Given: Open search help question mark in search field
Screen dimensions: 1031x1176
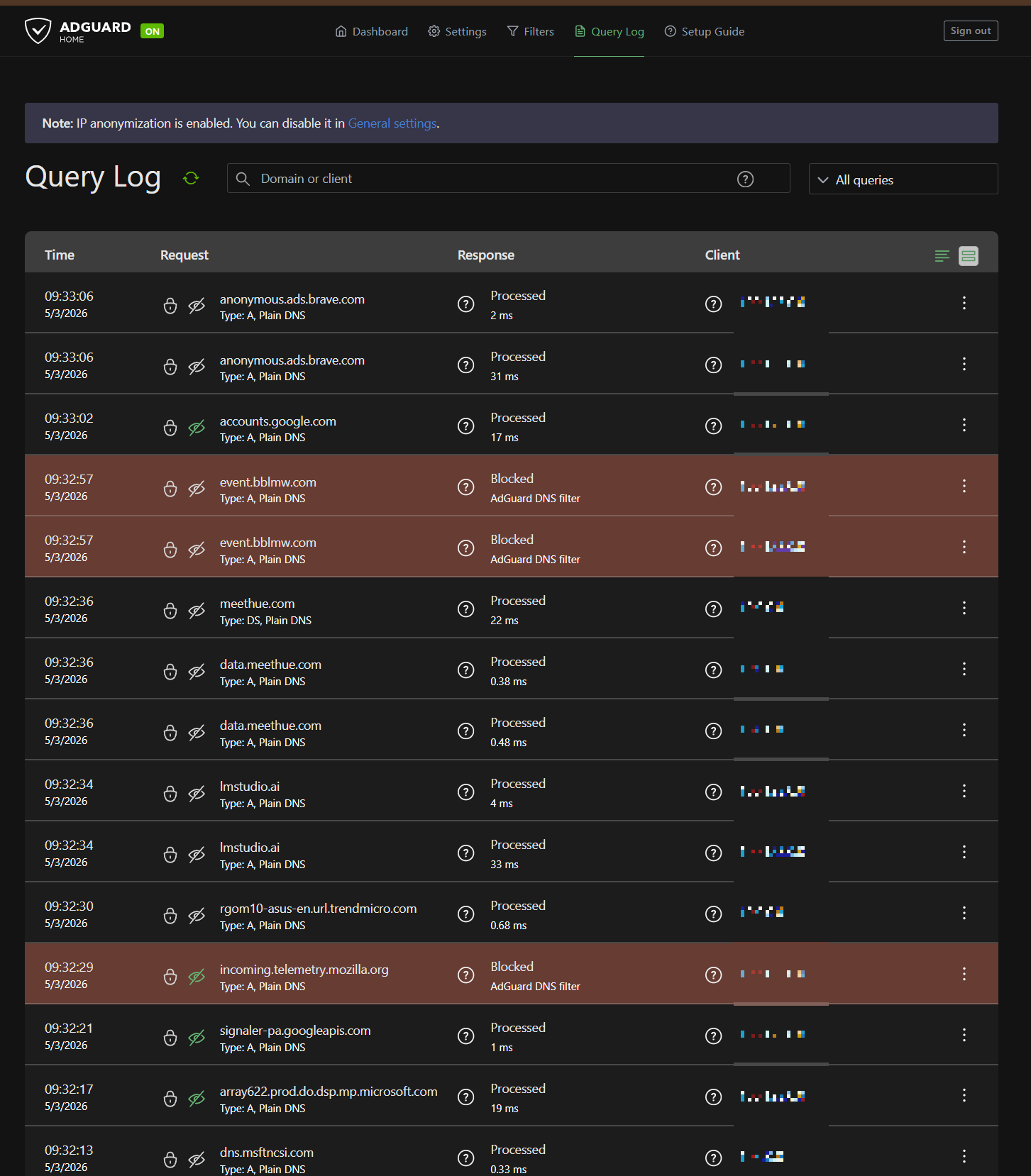Looking at the screenshot, I should 745,179.
